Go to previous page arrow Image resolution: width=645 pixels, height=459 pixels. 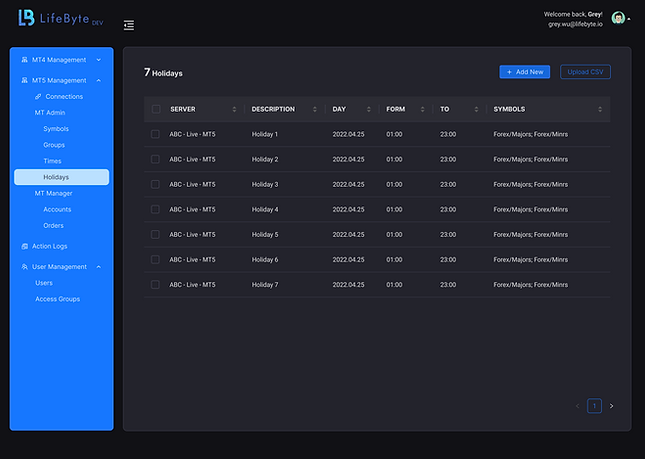click(577, 406)
